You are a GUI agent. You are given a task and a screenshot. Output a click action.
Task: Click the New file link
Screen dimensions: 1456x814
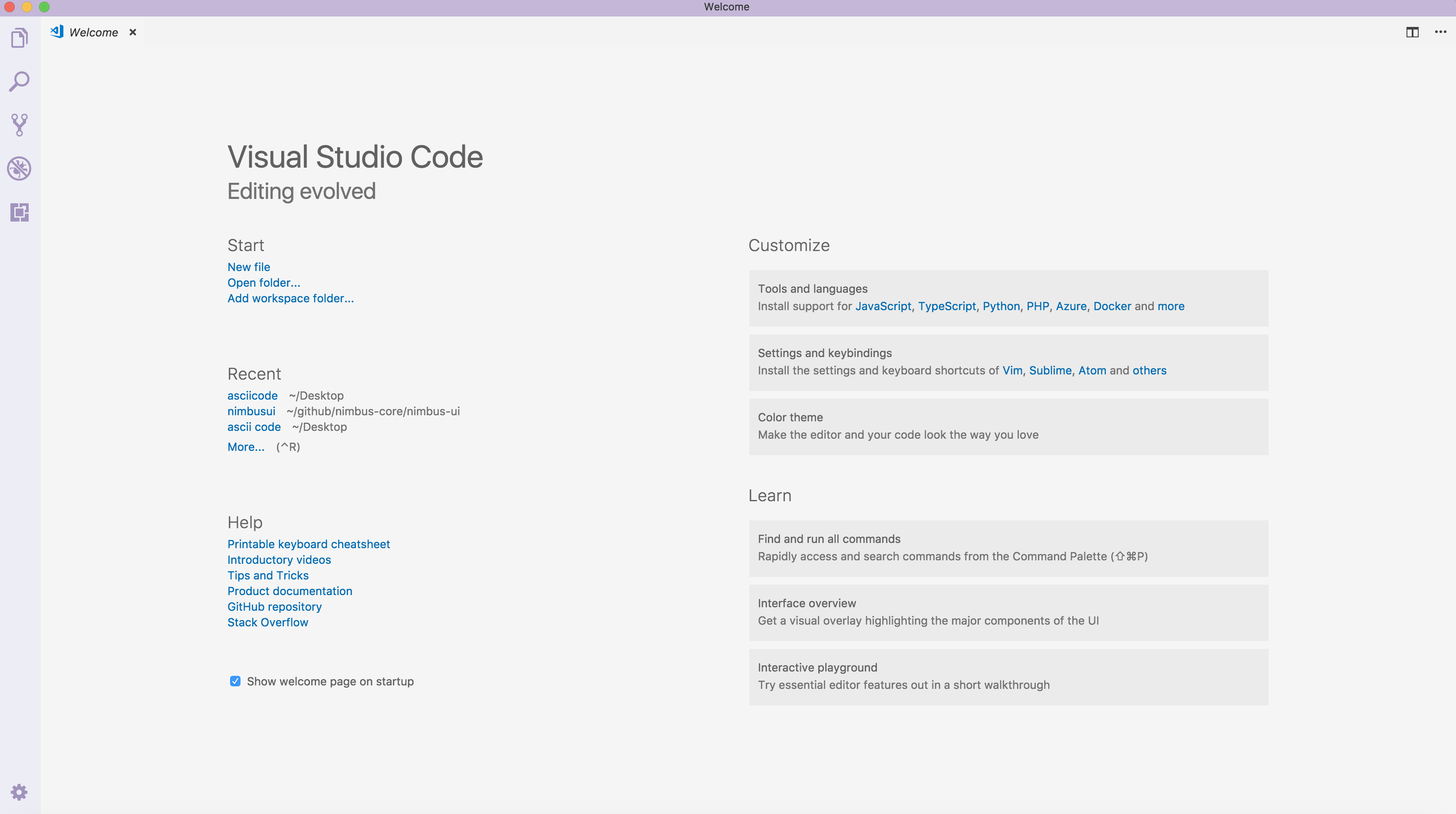click(249, 267)
